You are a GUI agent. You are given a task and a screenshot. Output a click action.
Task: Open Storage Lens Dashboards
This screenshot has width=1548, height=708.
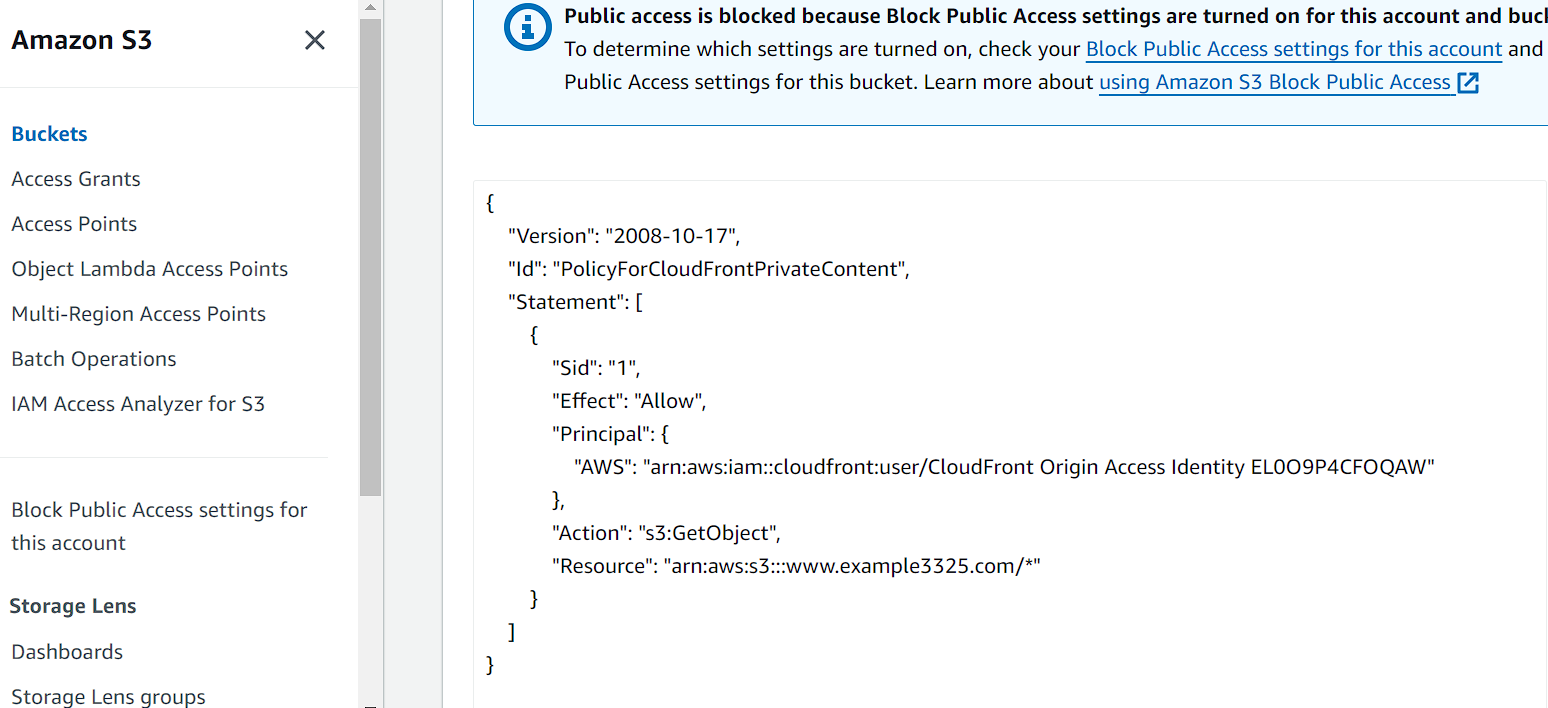point(67,652)
